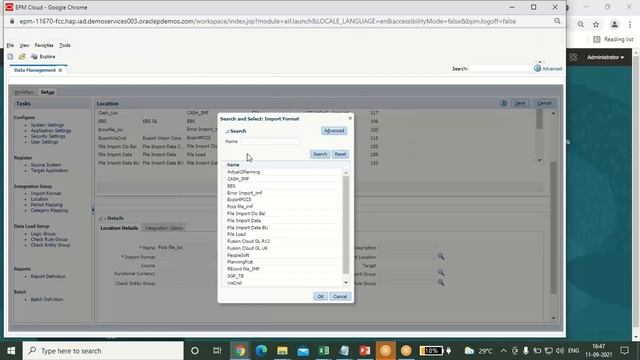
Task: Open the Tools menu
Action: click(64, 45)
